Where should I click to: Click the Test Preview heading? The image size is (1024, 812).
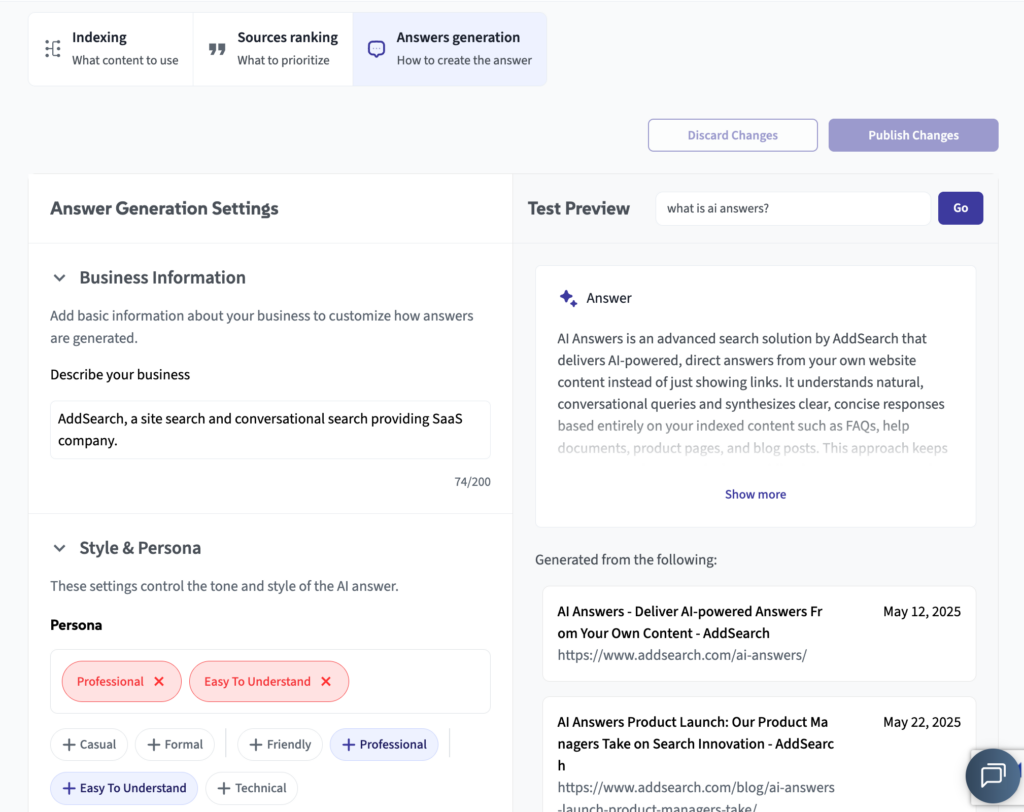(x=579, y=208)
